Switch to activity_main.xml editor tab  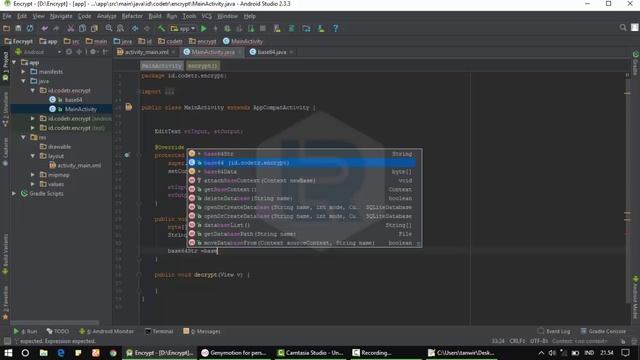[146, 52]
